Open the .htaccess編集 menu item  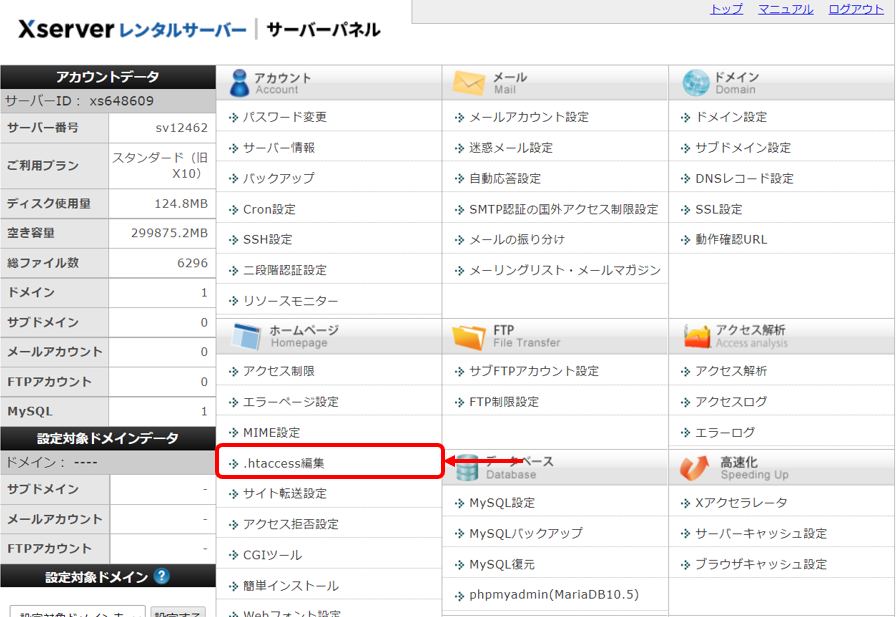click(x=283, y=463)
